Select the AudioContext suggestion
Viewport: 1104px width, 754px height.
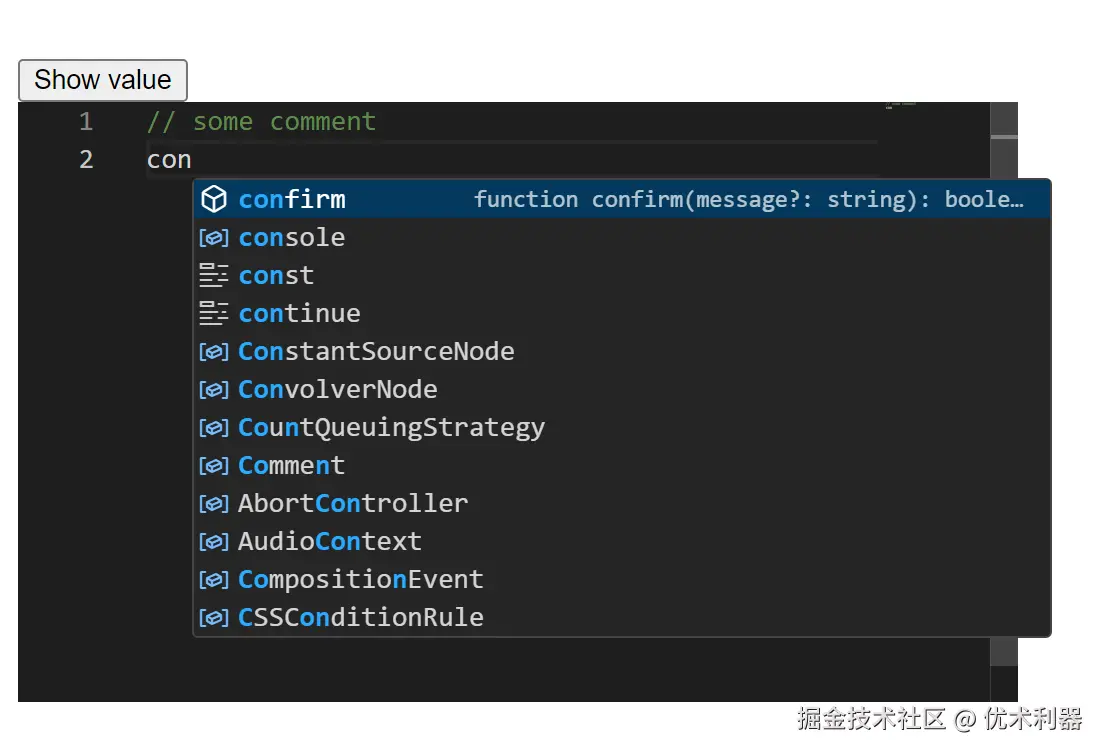(x=330, y=542)
